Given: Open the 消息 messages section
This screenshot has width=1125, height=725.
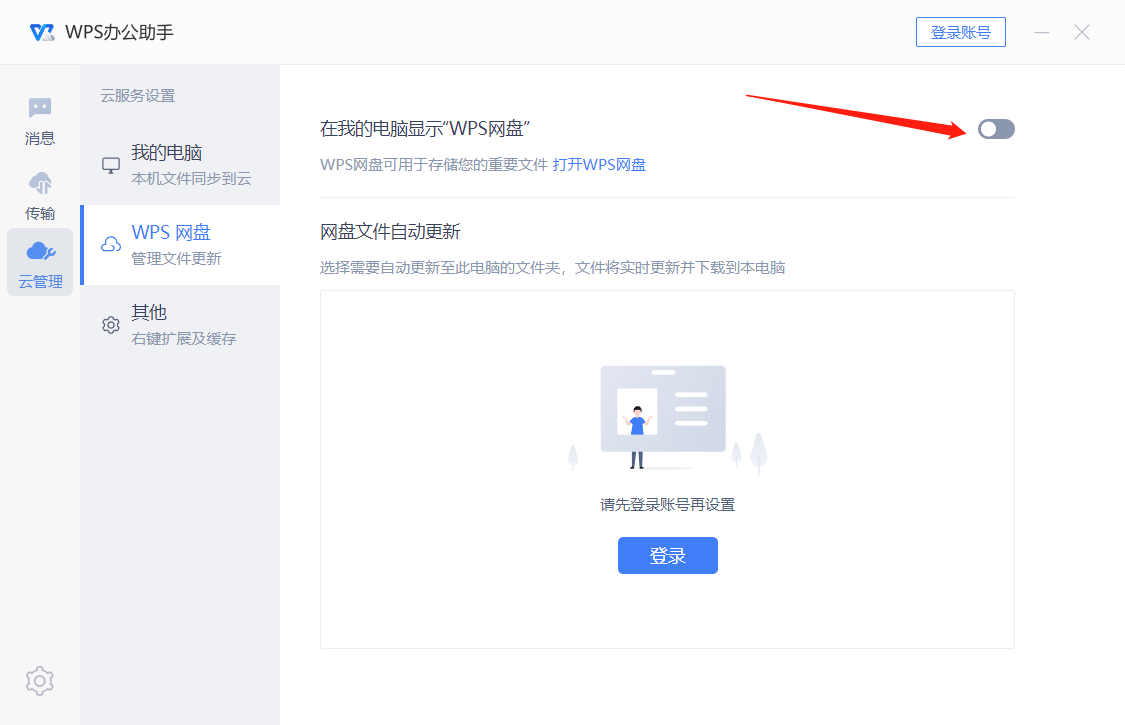Looking at the screenshot, I should click(x=40, y=121).
